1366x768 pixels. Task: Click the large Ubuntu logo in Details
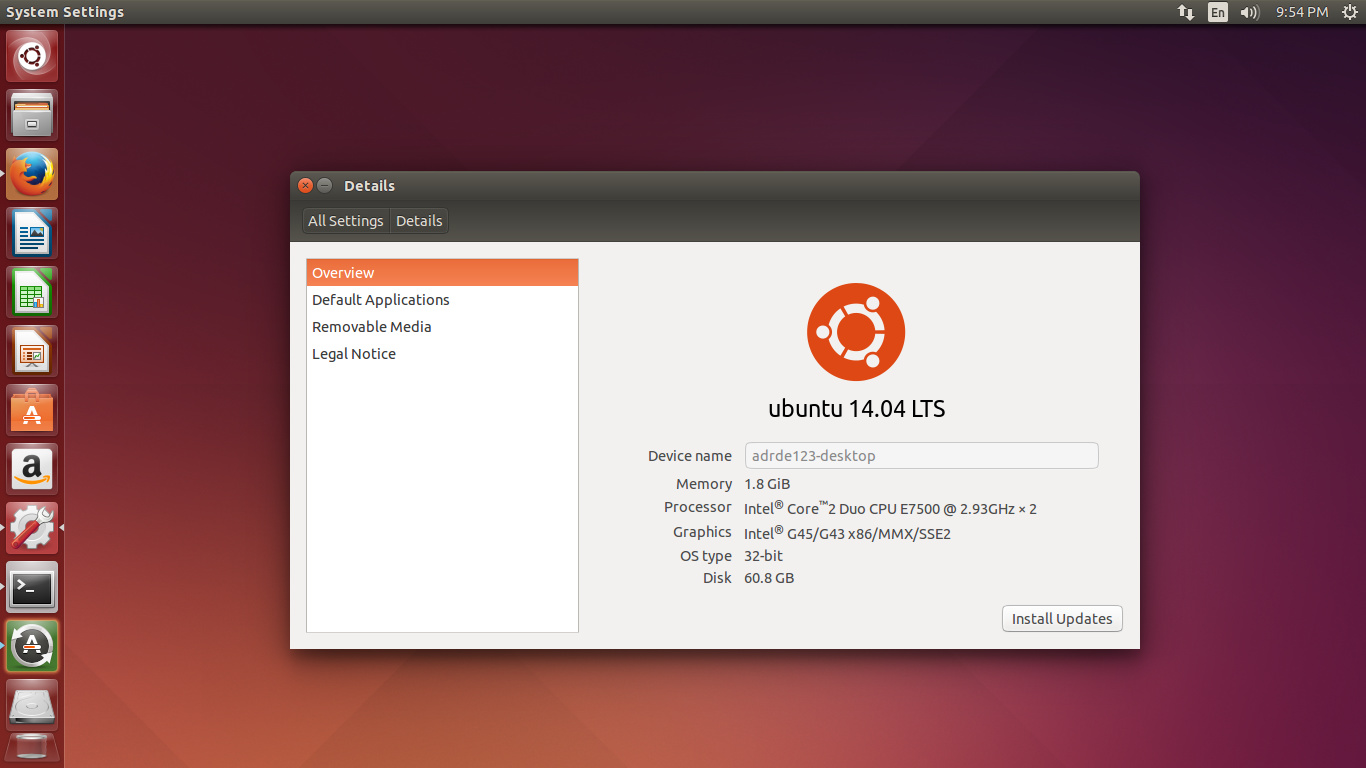(x=856, y=333)
